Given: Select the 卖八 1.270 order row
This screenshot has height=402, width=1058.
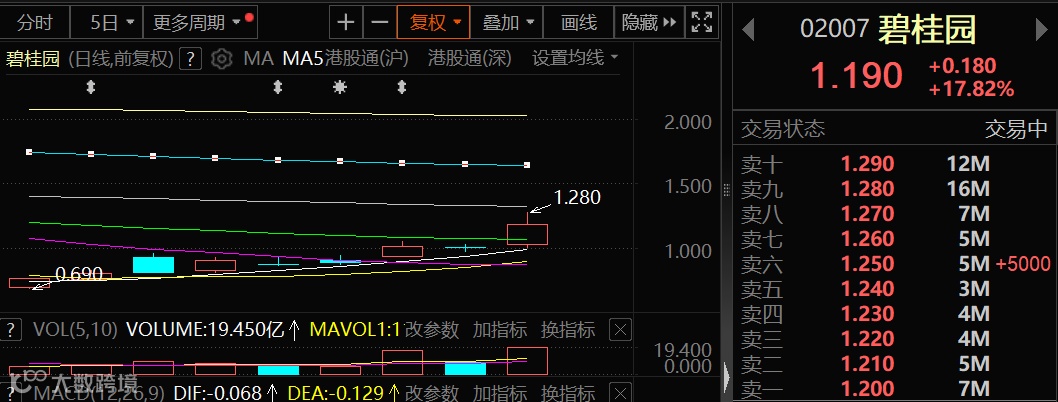Looking at the screenshot, I should pyautogui.click(x=895, y=214).
